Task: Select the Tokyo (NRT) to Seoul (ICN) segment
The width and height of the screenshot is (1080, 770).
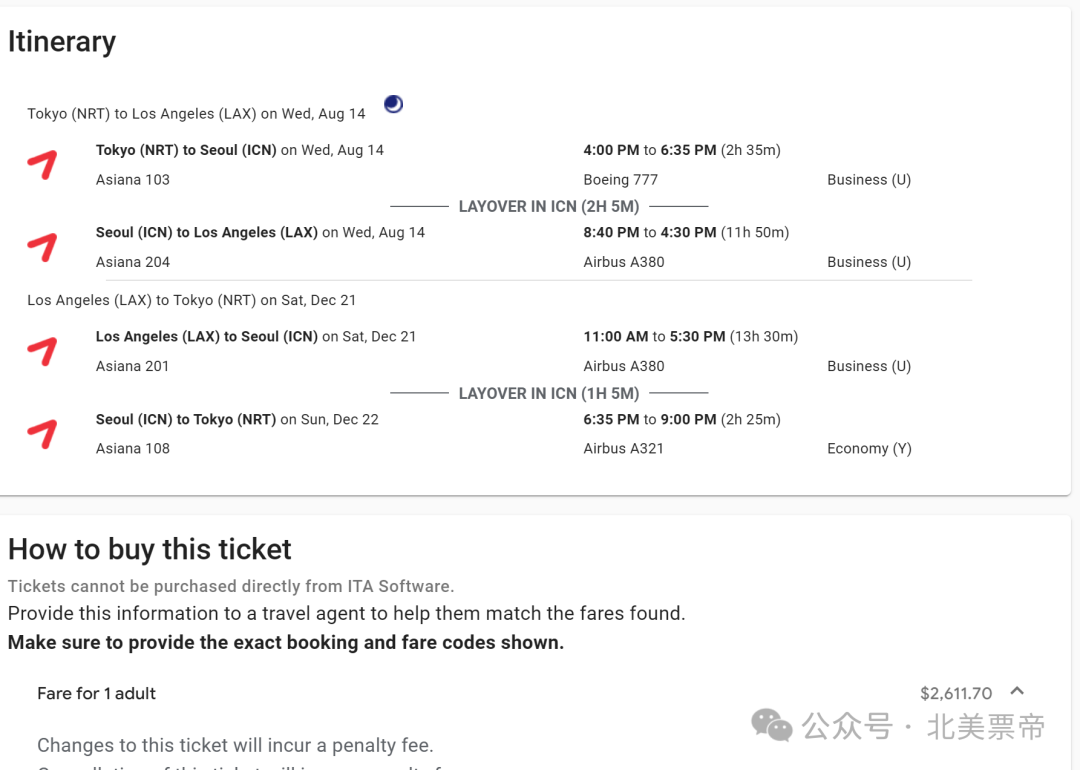Action: point(186,150)
